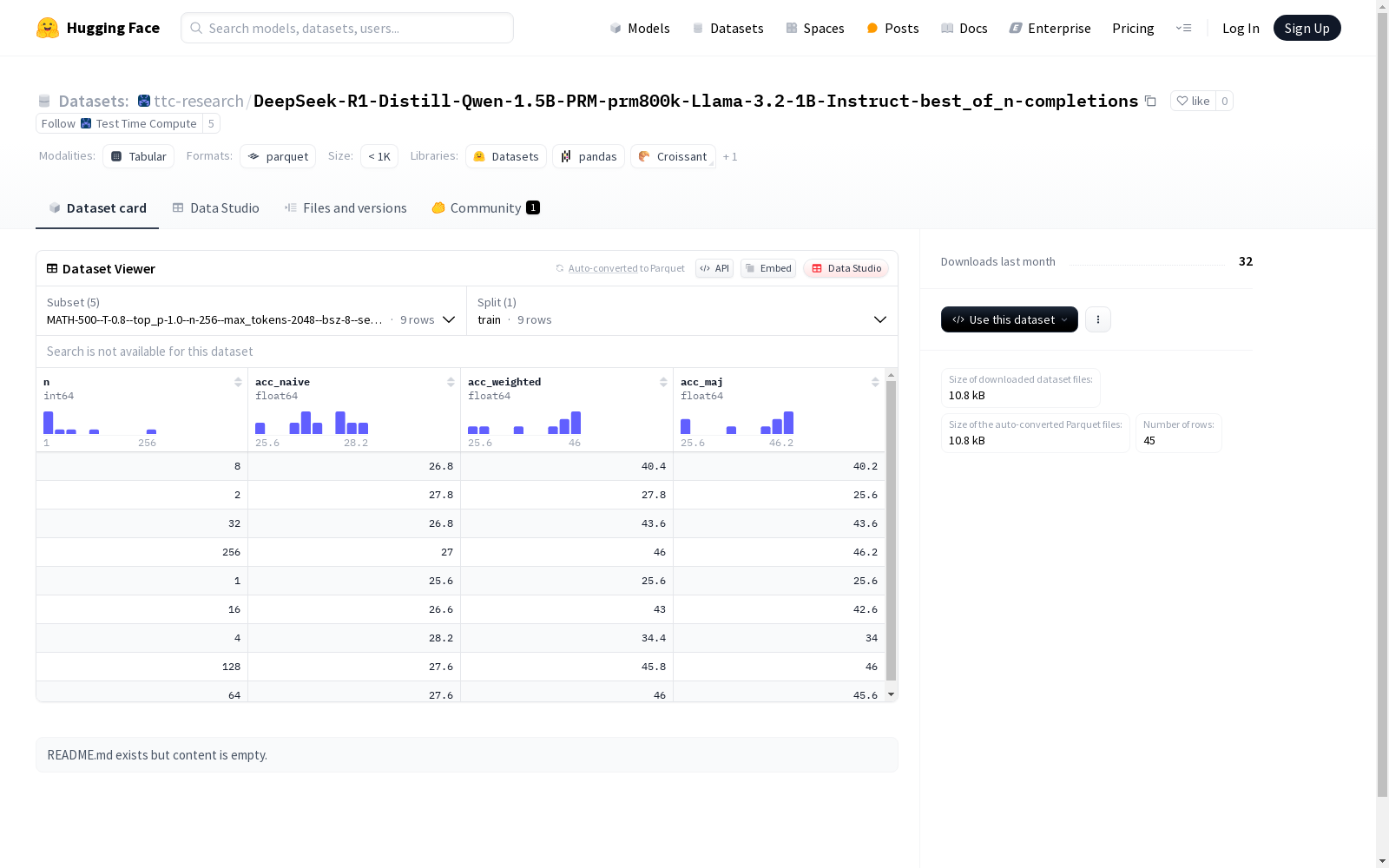Select the pandas library tag
1389x868 pixels.
589,156
